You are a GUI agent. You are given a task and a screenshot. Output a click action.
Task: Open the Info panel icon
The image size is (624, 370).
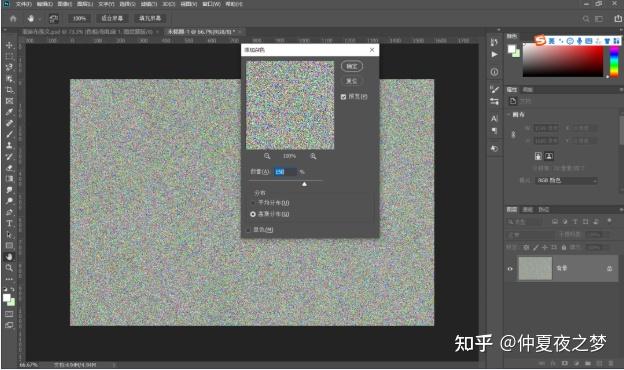pos(494,72)
